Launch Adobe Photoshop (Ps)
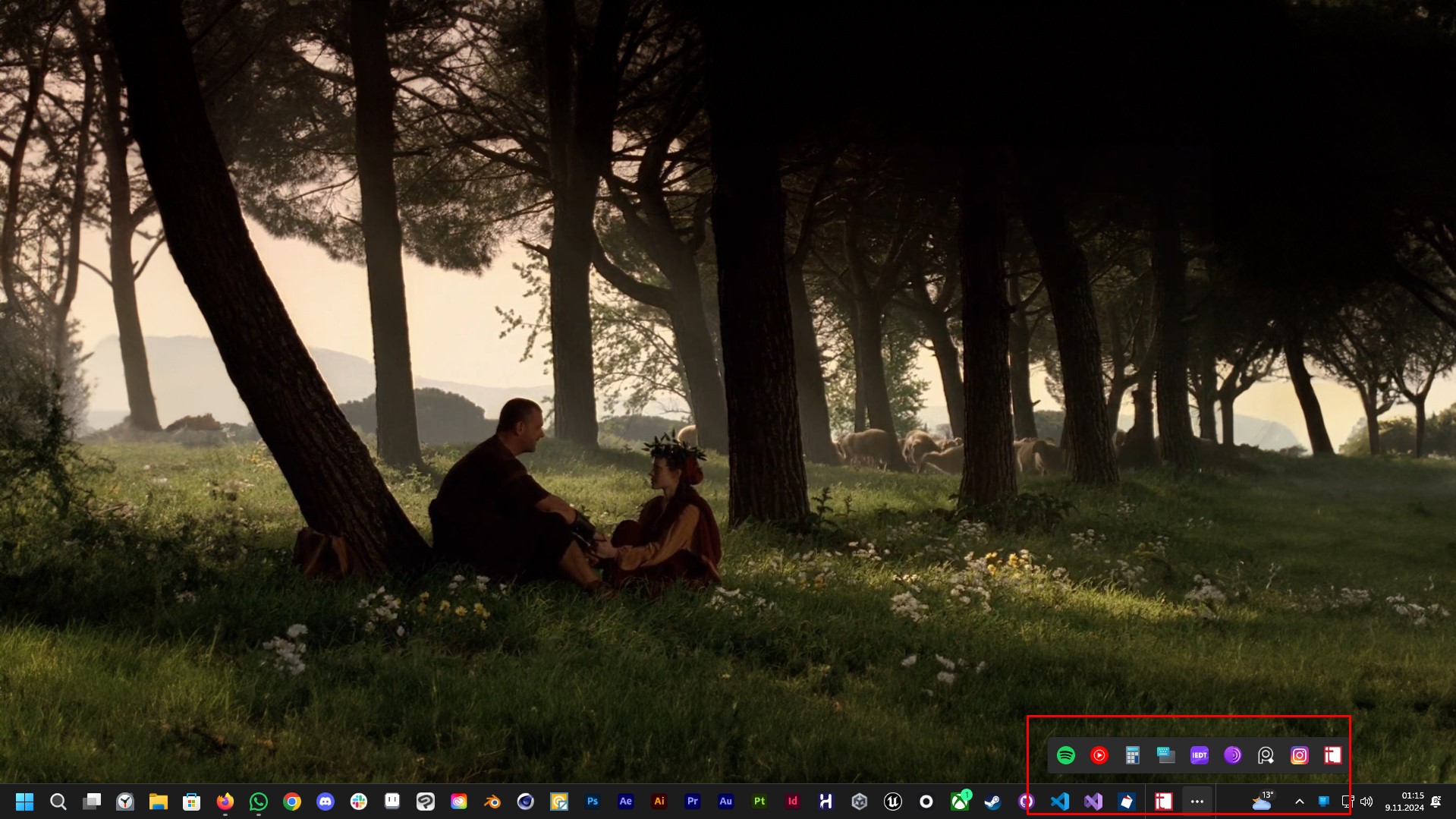 click(592, 802)
